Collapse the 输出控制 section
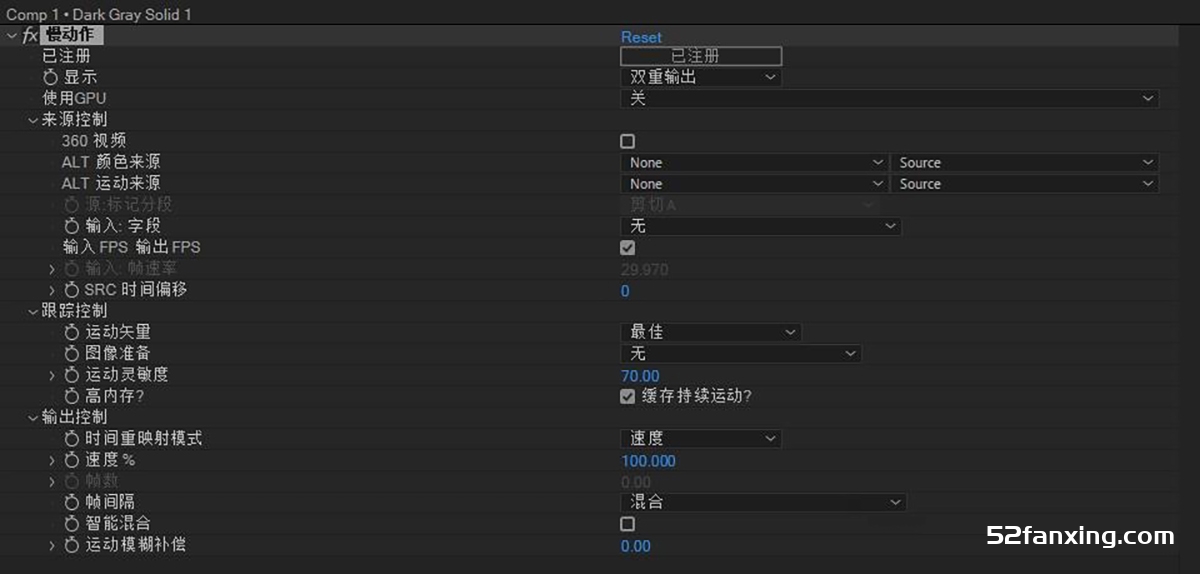This screenshot has height=574, width=1200. [33, 417]
